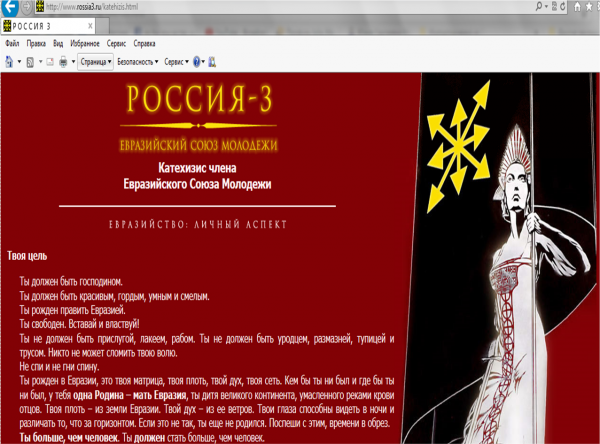Click the ЕВРАЗИЙСТВО: ЛИЧНЫЙ АСПЕКТ subtitle
Viewport: 600px width, 444px height.
click(x=198, y=224)
